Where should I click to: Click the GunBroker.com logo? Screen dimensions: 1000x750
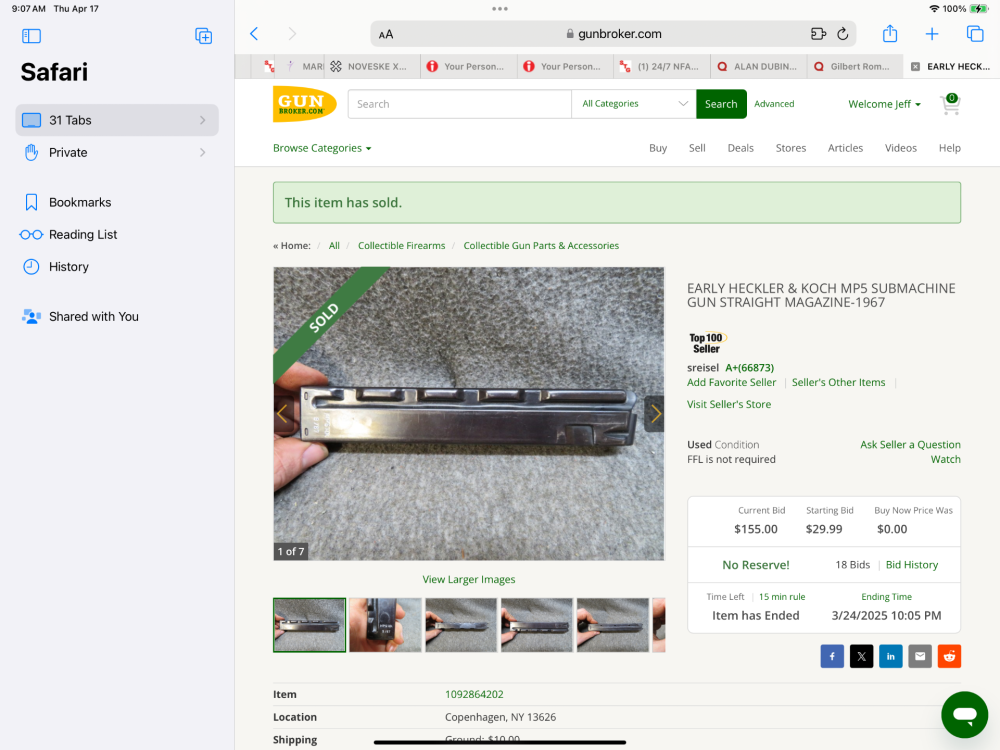(304, 103)
